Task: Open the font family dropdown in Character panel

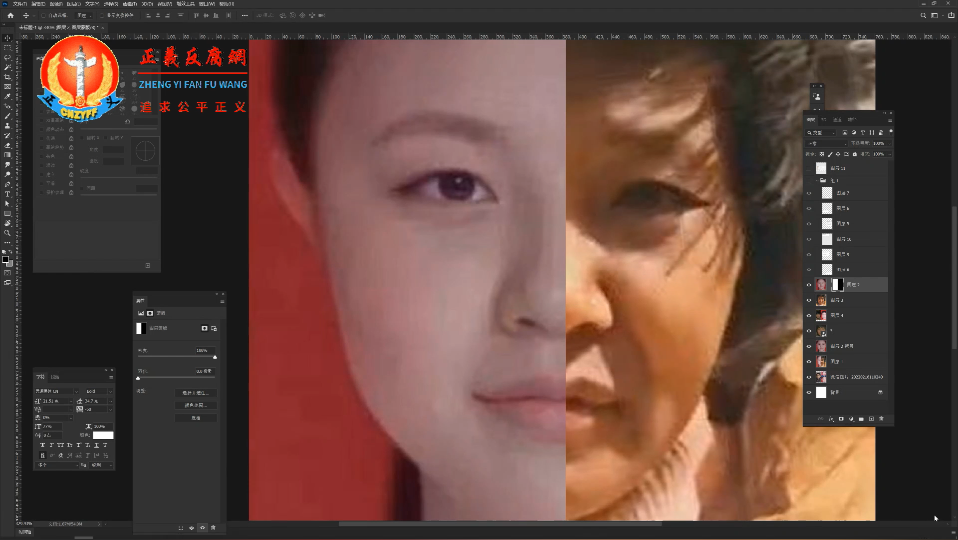Action: click(57, 390)
